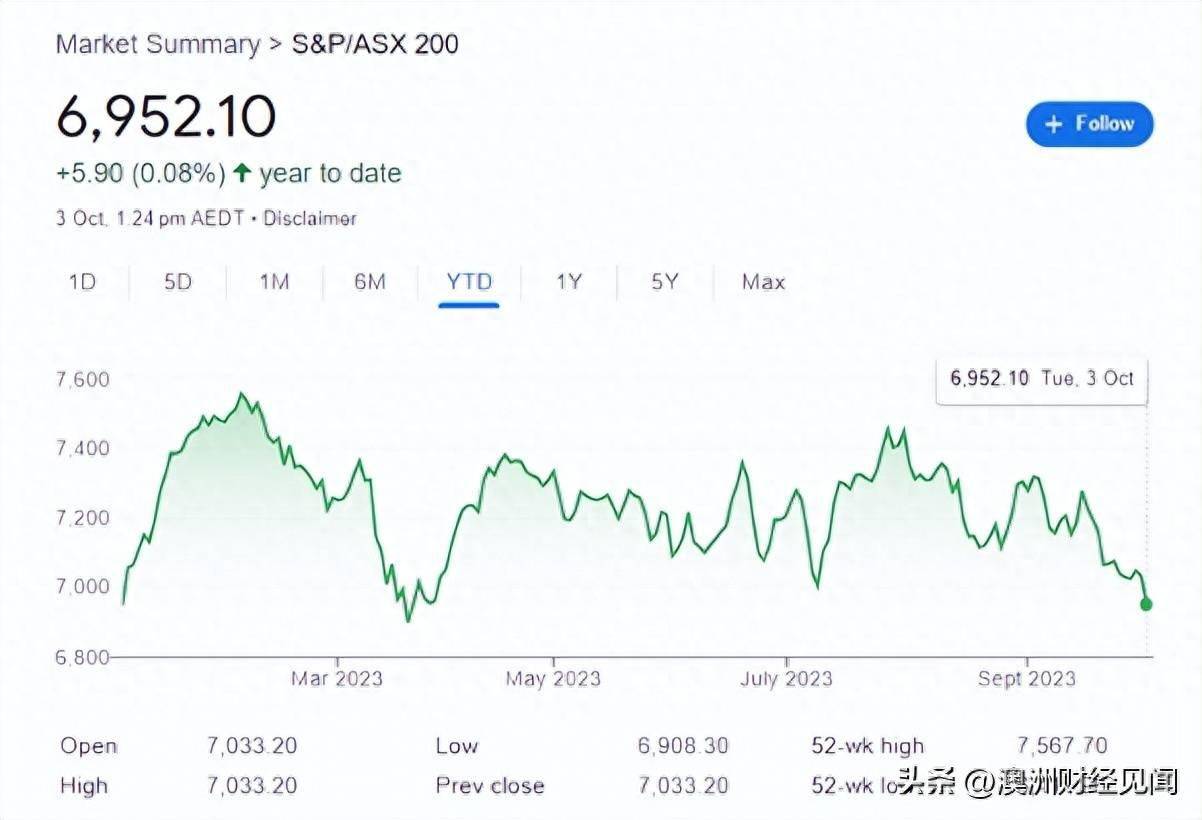Click the 52-wk high value 7,567.70
This screenshot has width=1202, height=820.
tap(1061, 746)
